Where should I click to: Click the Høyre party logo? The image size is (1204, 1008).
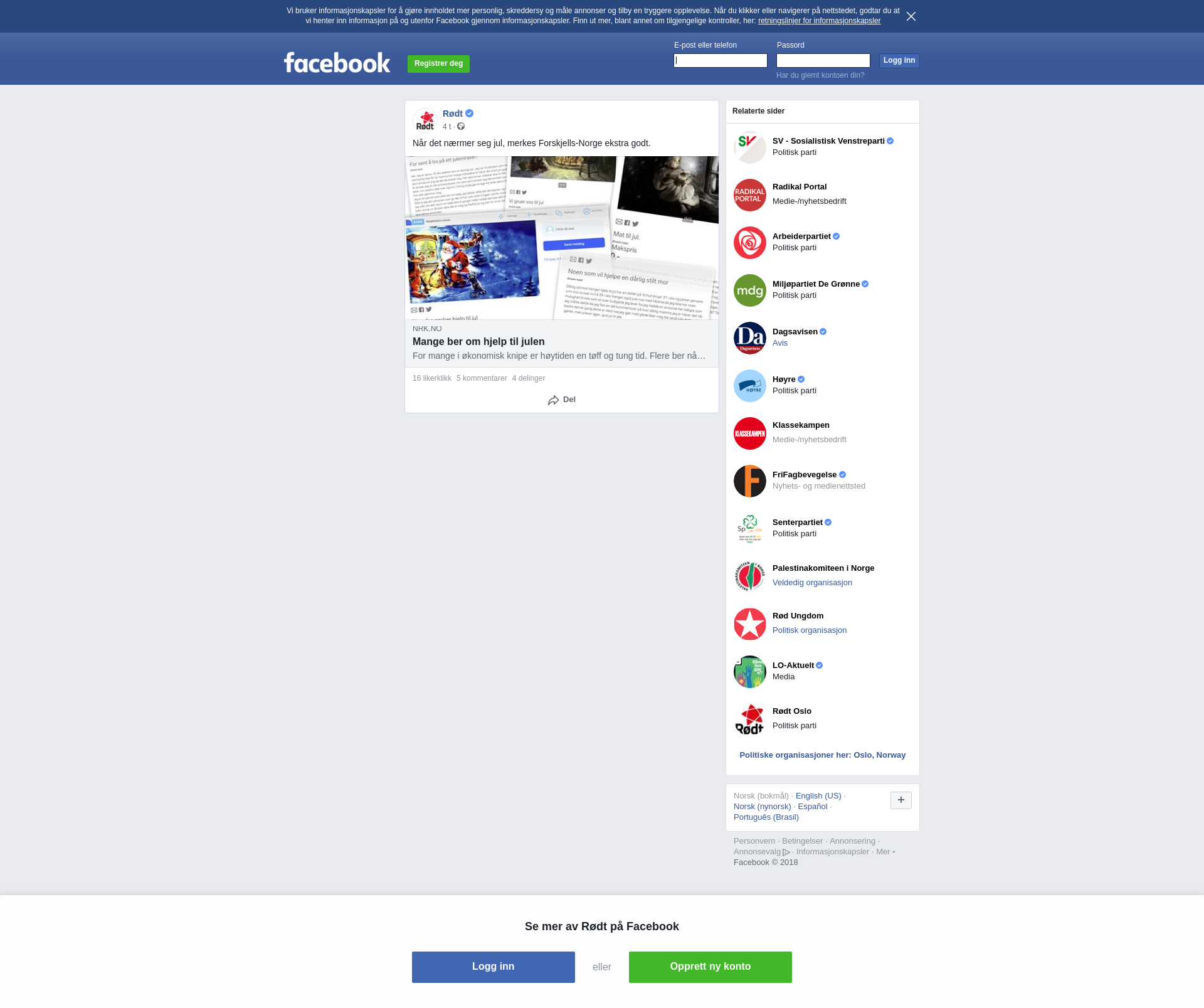(x=750, y=386)
